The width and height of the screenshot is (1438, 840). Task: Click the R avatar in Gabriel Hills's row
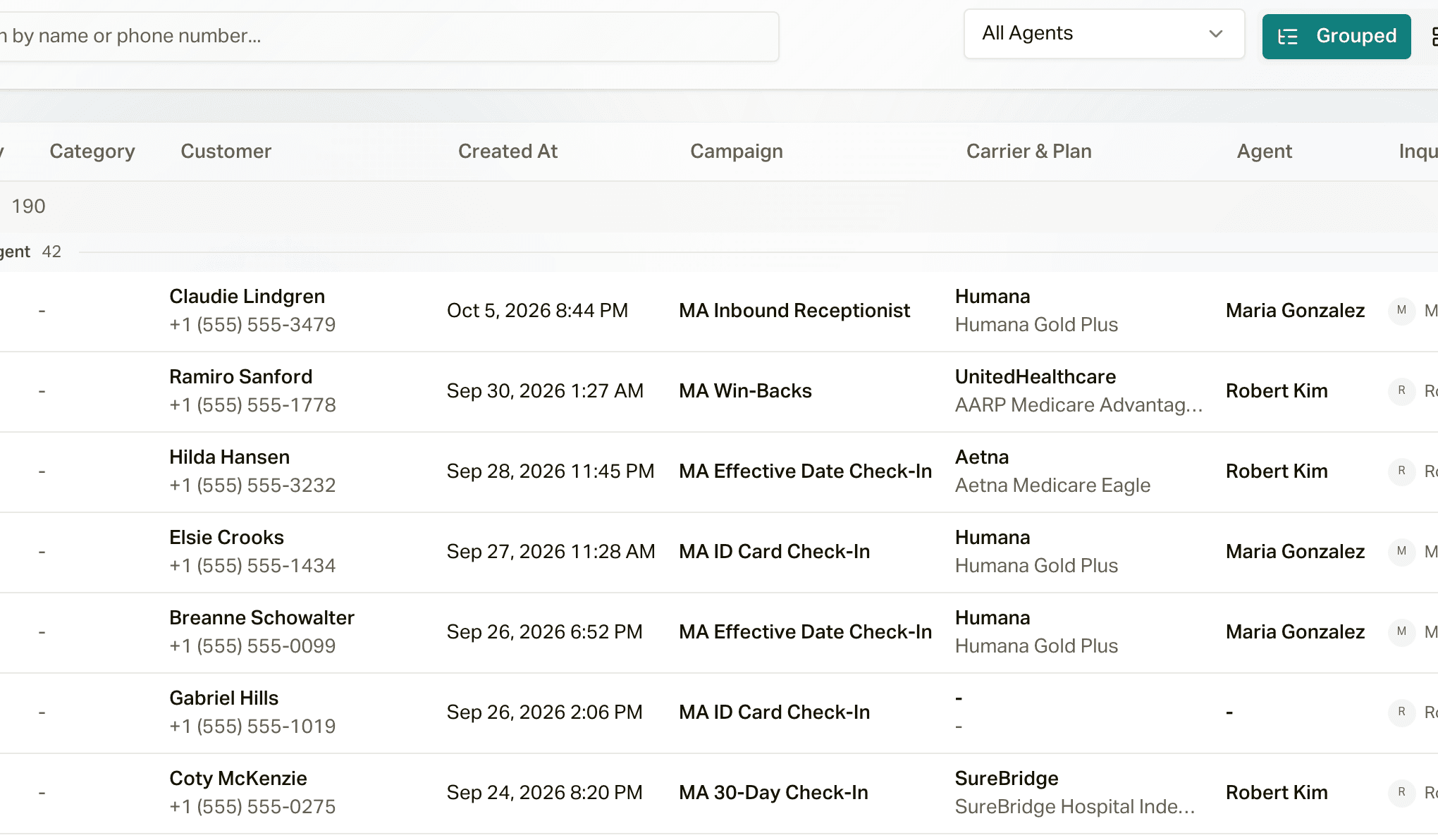1401,712
